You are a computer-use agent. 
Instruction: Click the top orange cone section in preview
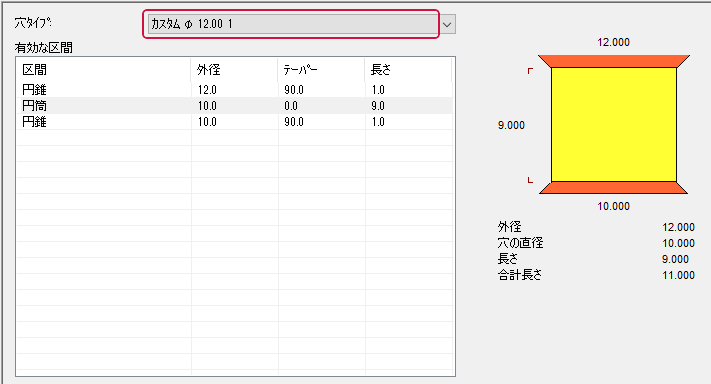(x=614, y=61)
